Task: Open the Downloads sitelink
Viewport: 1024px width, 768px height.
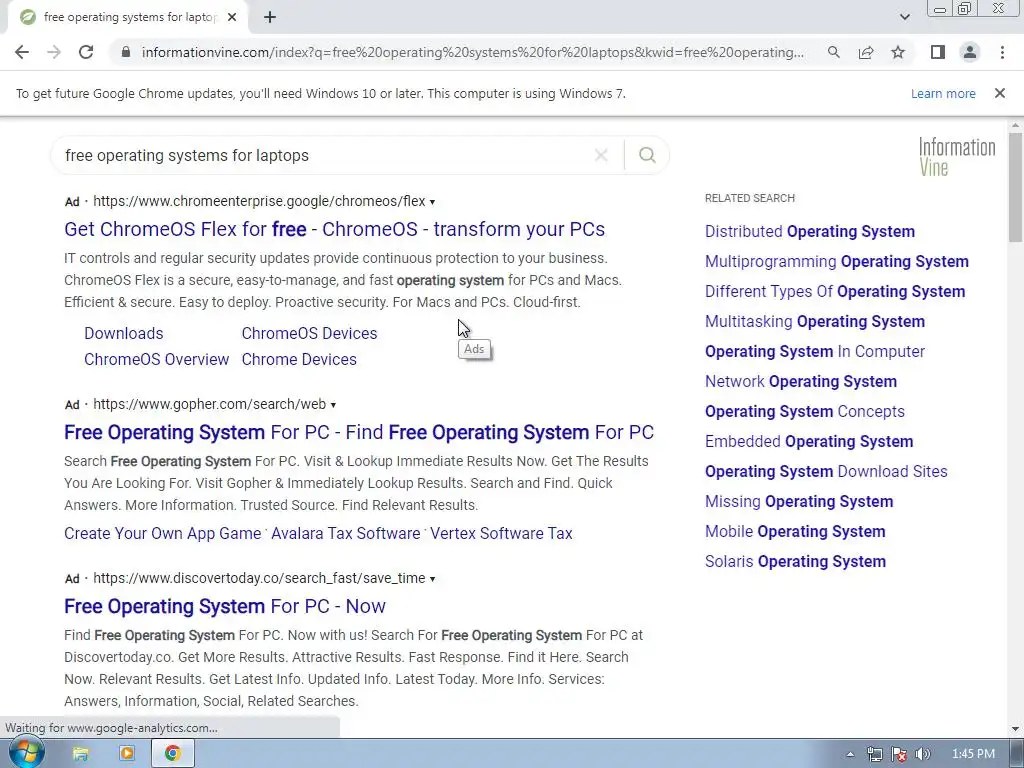Action: (x=123, y=333)
